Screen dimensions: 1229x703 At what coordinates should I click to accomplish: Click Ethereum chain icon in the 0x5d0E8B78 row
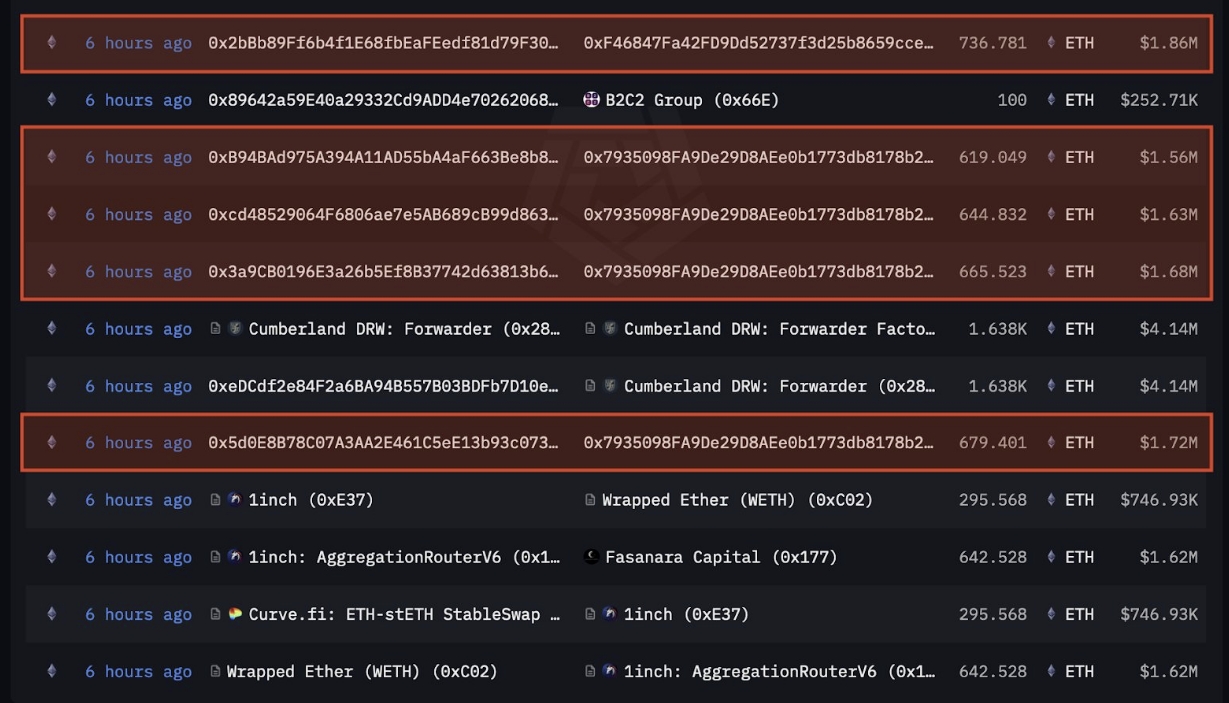52,443
